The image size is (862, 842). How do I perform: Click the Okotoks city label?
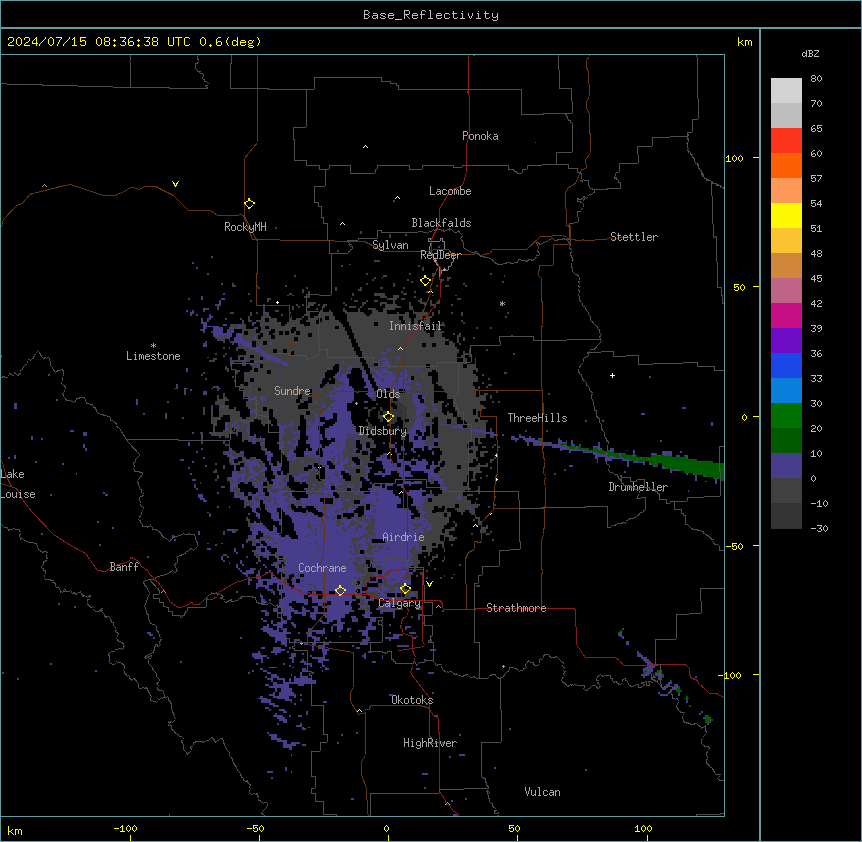click(x=412, y=700)
